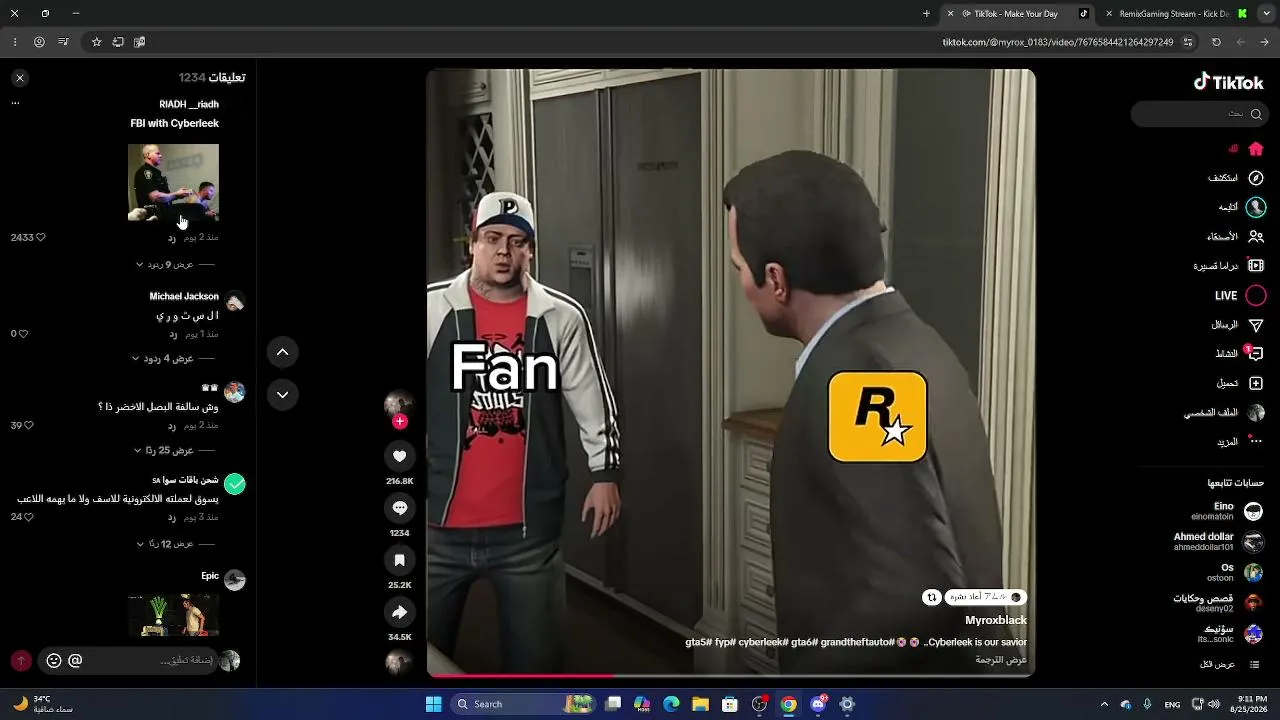1280x720 pixels.
Task: Open LIVE in the sidebar
Action: [1240, 296]
